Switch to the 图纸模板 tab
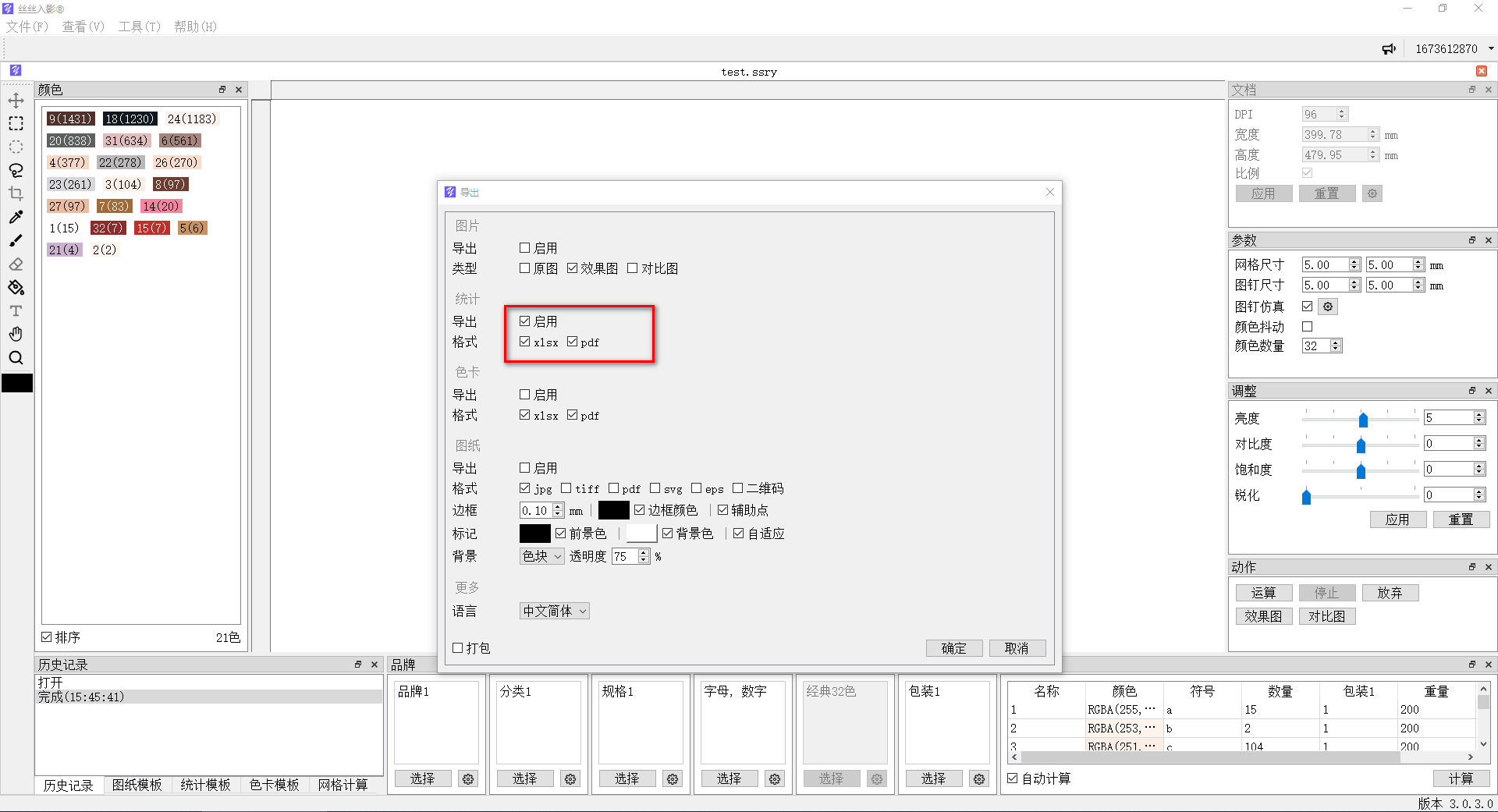The width and height of the screenshot is (1498, 812). (x=137, y=785)
